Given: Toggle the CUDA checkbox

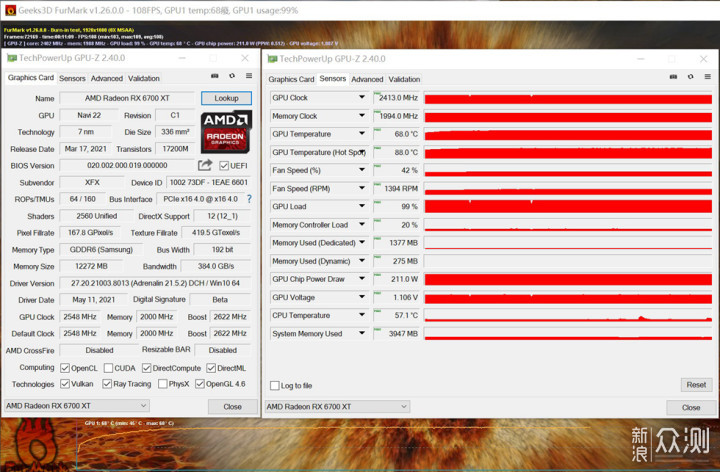Looking at the screenshot, I should click(x=108, y=368).
